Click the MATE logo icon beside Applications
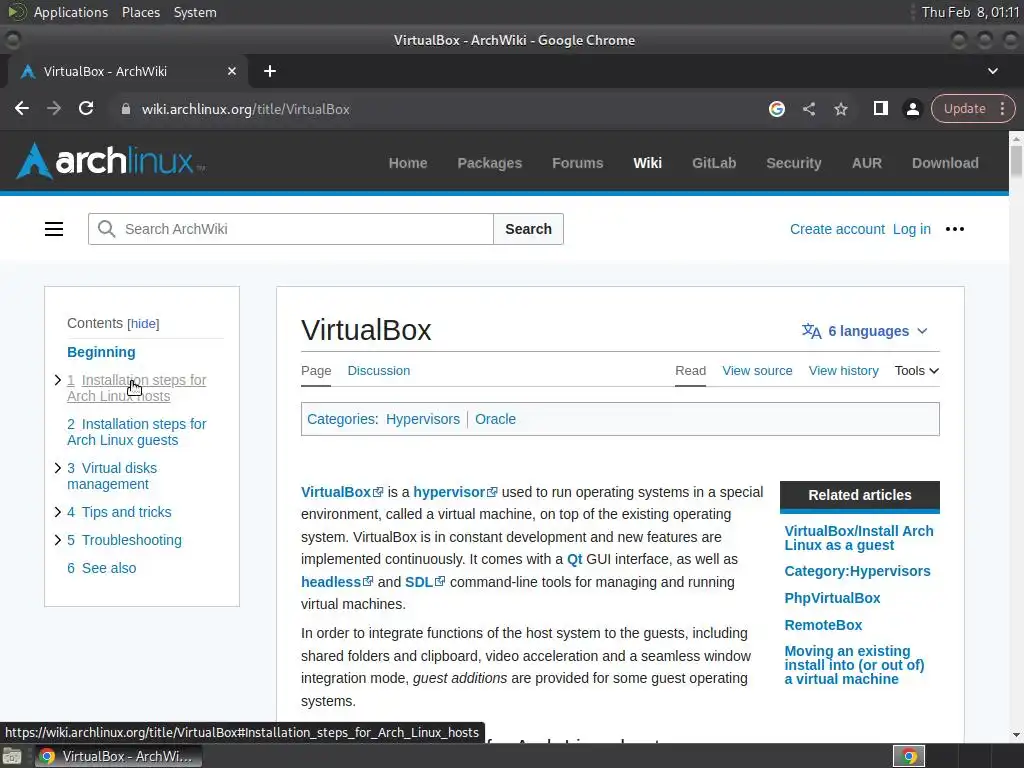The height and width of the screenshot is (768, 1024). tap(16, 12)
